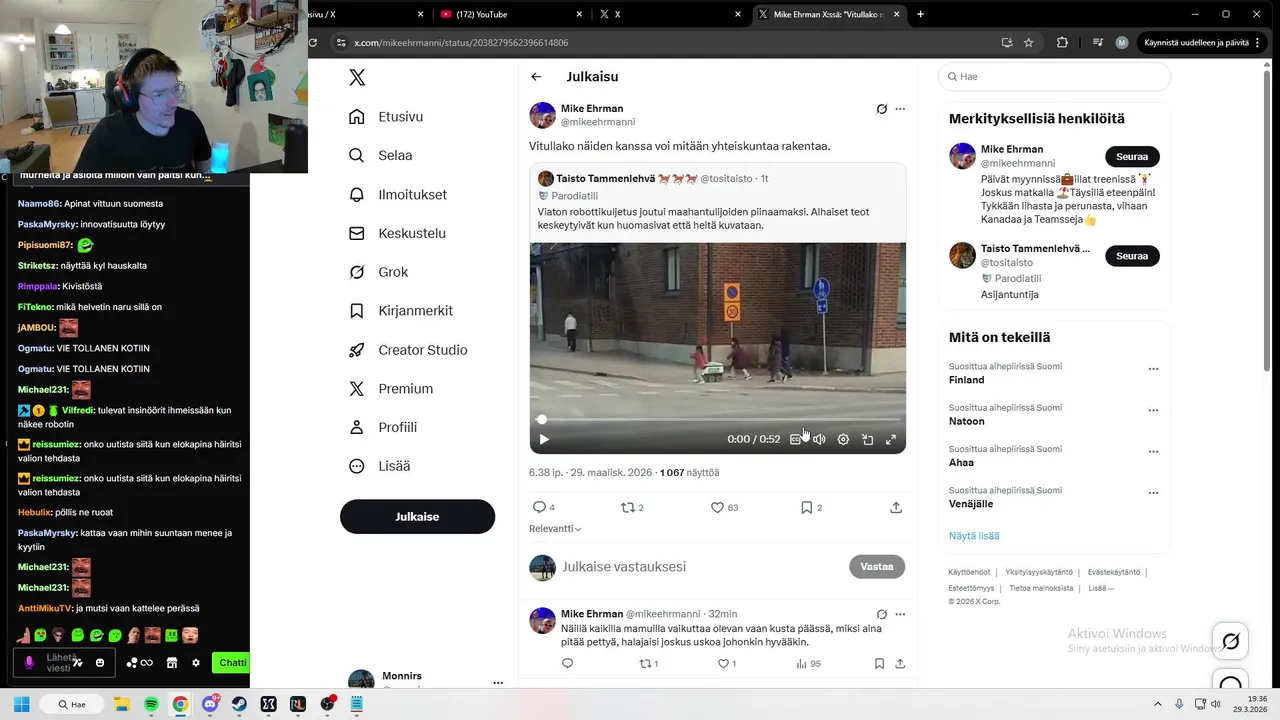The width and height of the screenshot is (1280, 720).
Task: Click the video progress bar scrubber
Action: [541, 420]
